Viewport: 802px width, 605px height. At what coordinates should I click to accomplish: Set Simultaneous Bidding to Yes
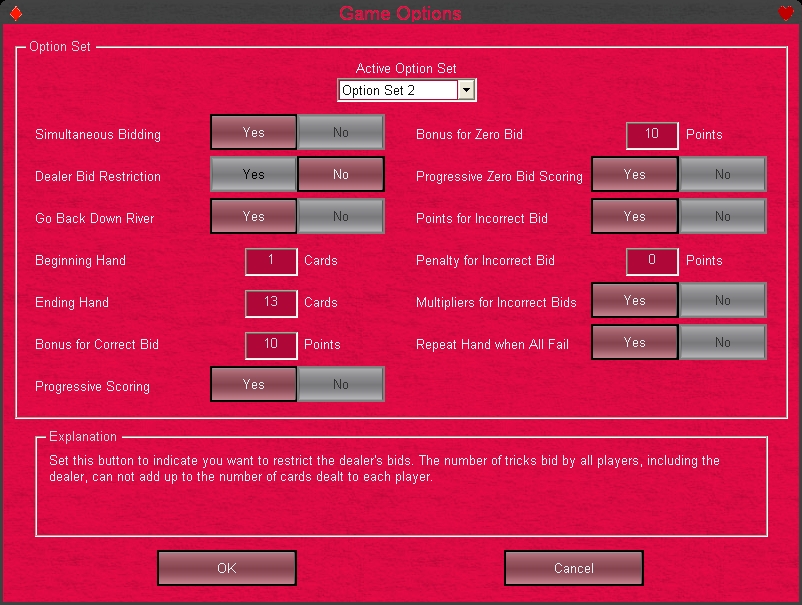coord(254,132)
